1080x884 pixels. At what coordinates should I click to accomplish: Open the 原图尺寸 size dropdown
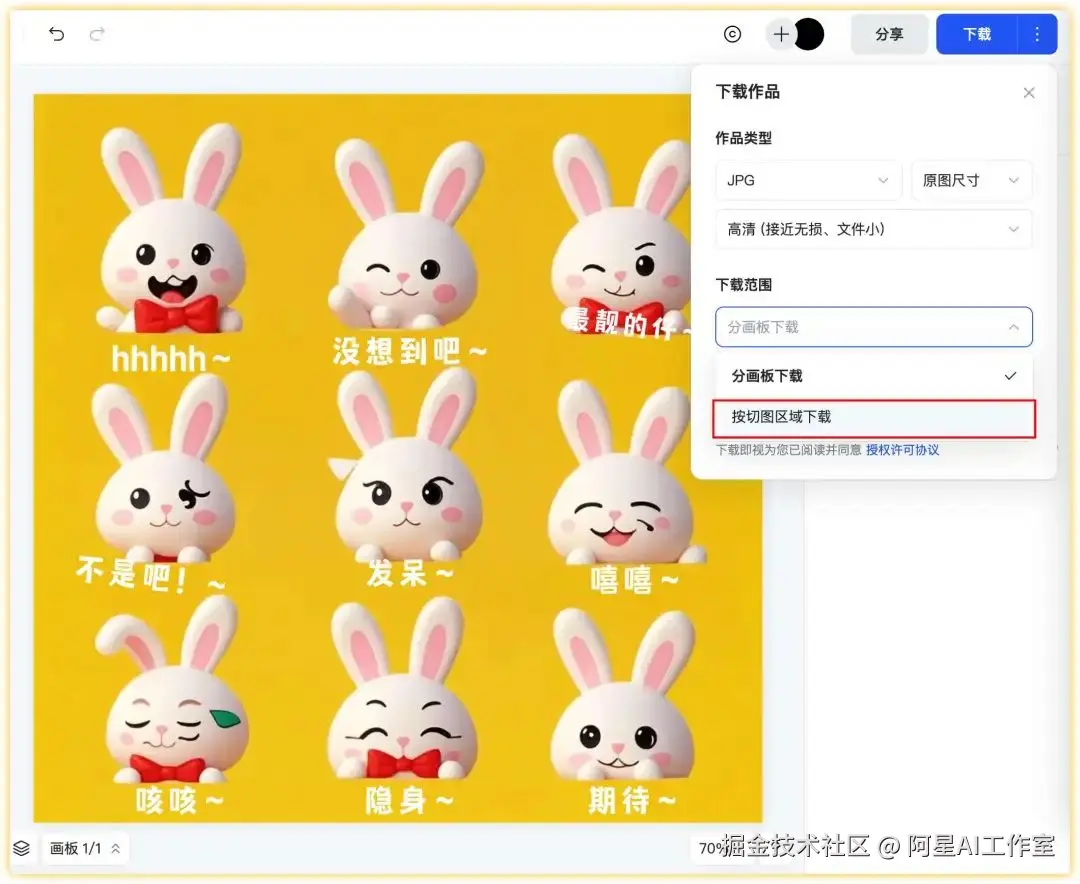(971, 180)
